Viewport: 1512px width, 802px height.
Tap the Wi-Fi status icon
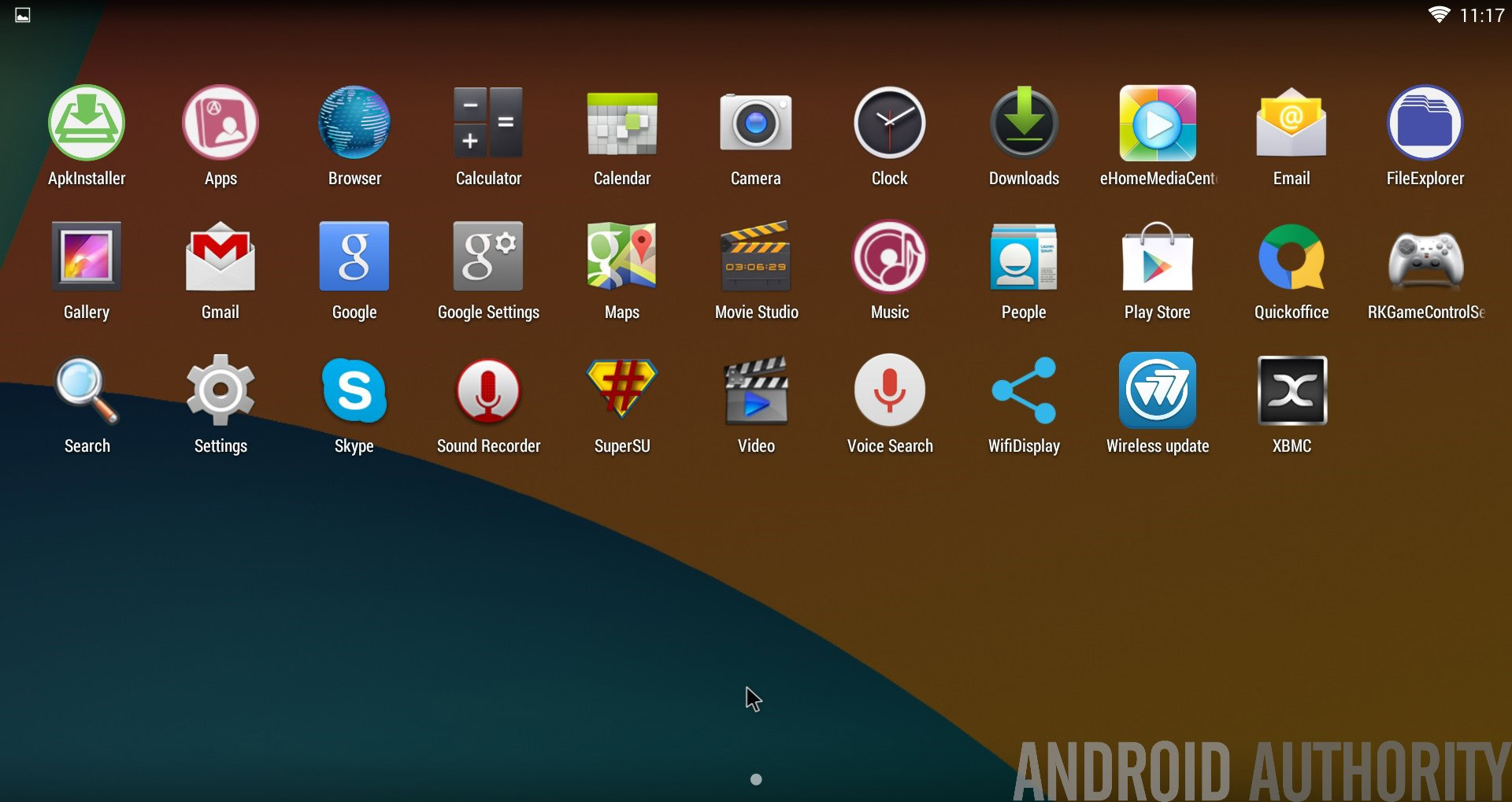pos(1439,15)
